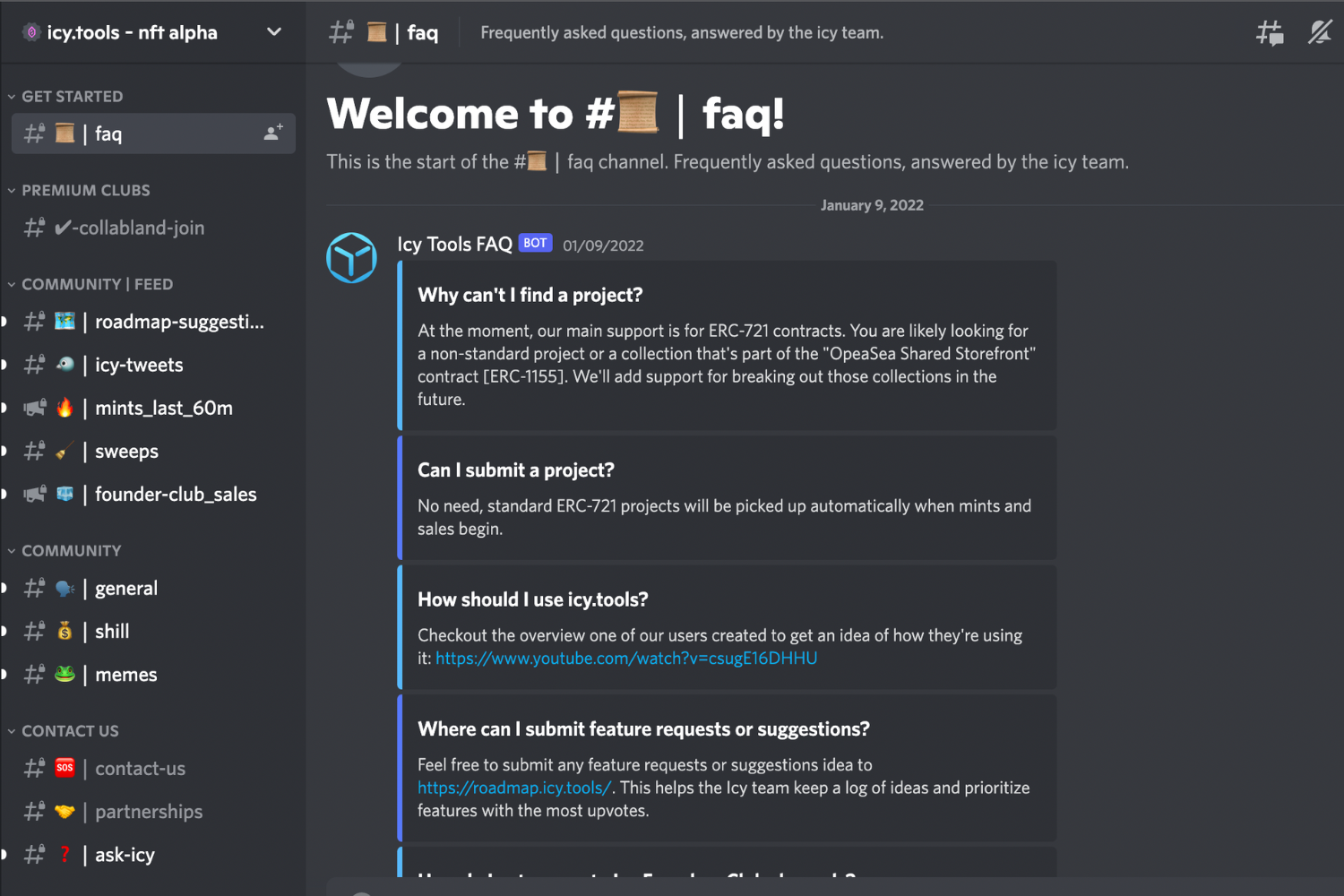Open the roadmap.icy.tools link
Screen dimensions: 1344x896
pyautogui.click(x=514, y=788)
